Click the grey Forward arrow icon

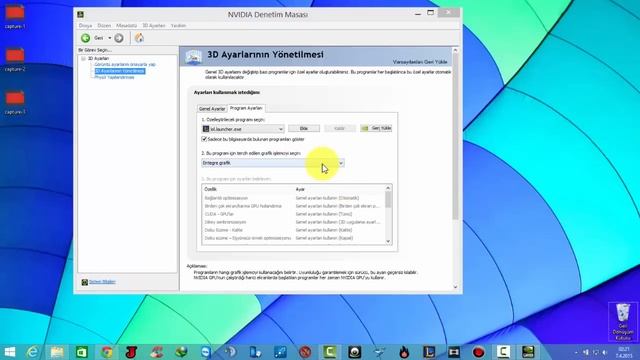pyautogui.click(x=119, y=38)
